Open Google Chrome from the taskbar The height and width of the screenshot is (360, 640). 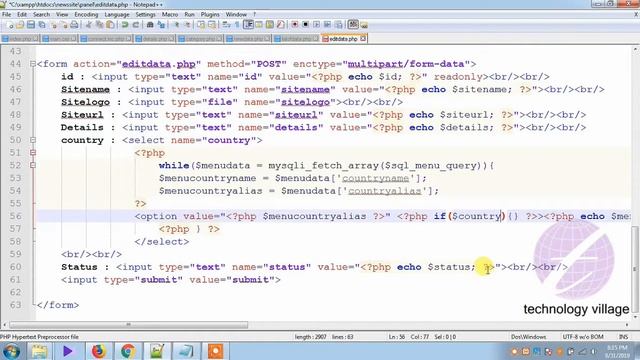[127, 351]
